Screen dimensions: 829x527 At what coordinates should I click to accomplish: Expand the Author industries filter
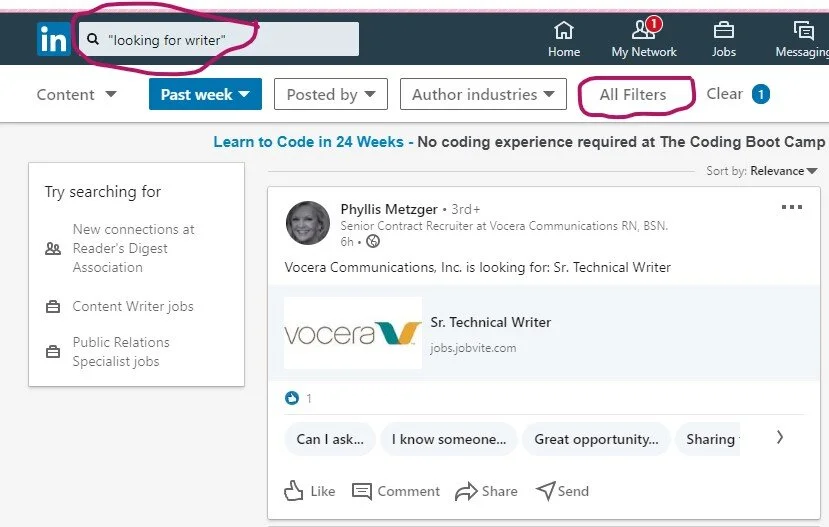click(x=483, y=94)
